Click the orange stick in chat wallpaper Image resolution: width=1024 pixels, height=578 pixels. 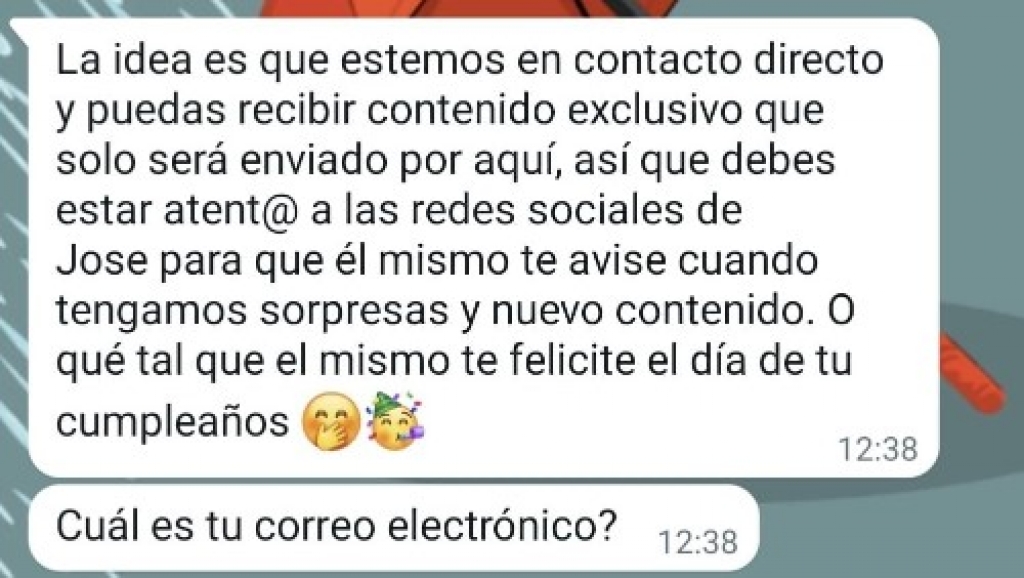coord(971,373)
